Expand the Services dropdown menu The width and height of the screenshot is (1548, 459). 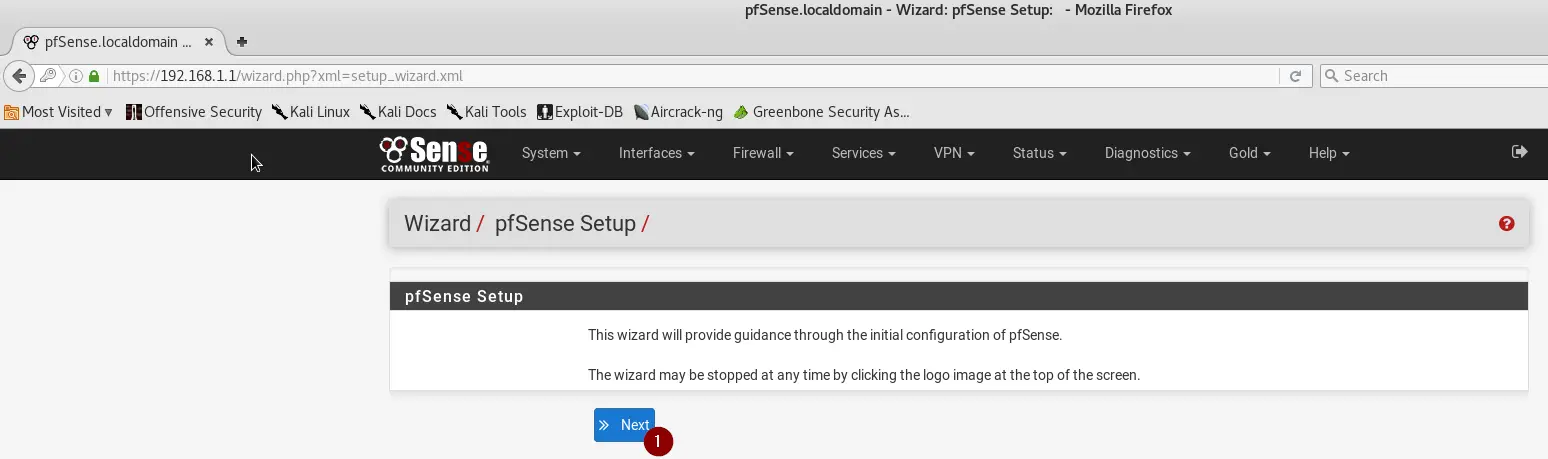tap(863, 153)
